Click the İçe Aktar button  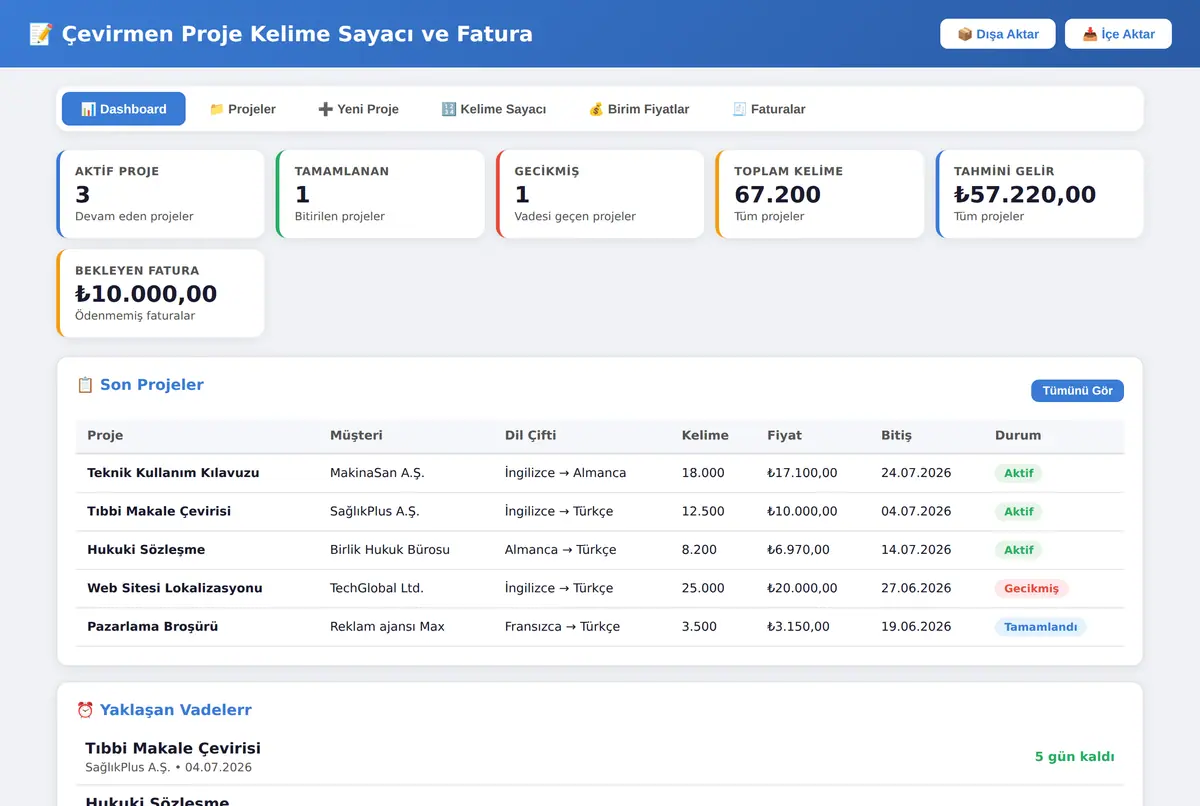1118,34
